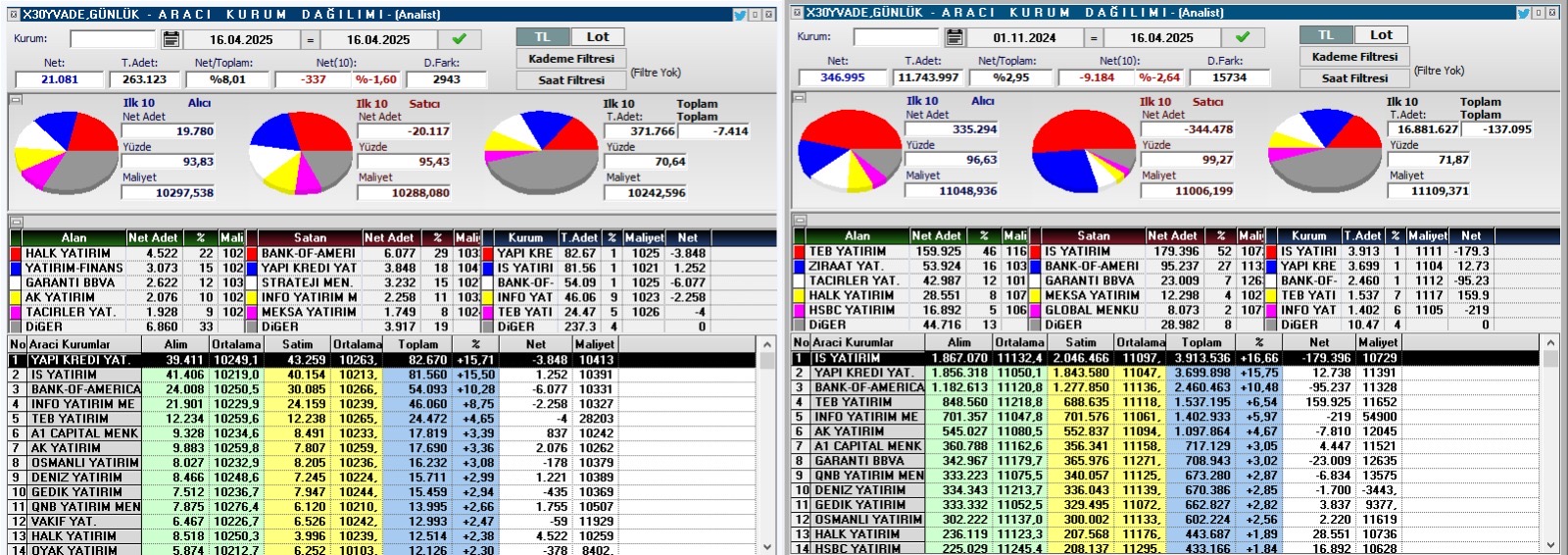Viewport: 1568px width, 555px height.
Task: Click Araci Kurumlar header in left window
Action: pos(84,345)
